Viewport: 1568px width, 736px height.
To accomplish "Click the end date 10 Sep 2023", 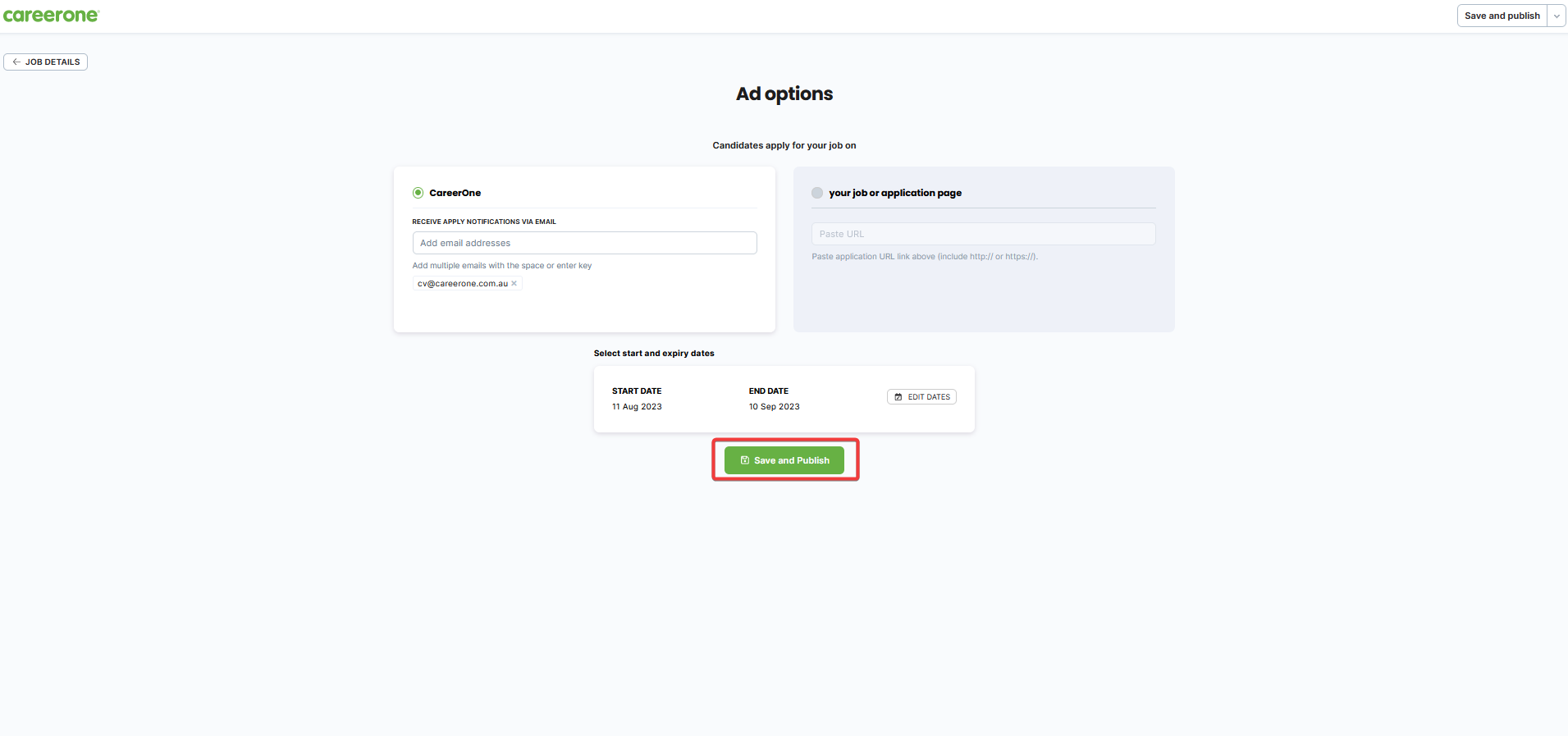I will (x=774, y=407).
